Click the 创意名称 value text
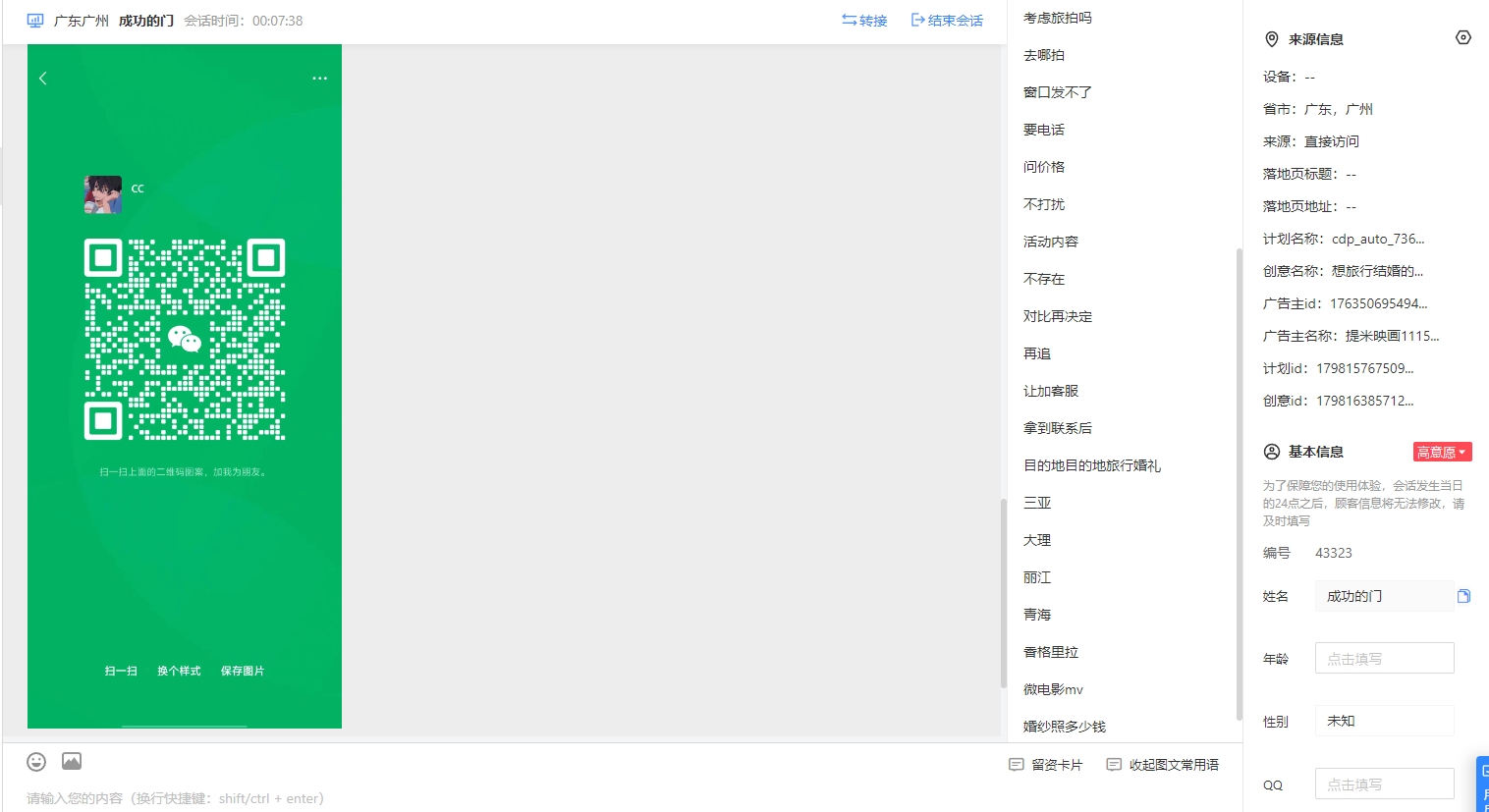This screenshot has height=812, width=1489. click(1377, 271)
